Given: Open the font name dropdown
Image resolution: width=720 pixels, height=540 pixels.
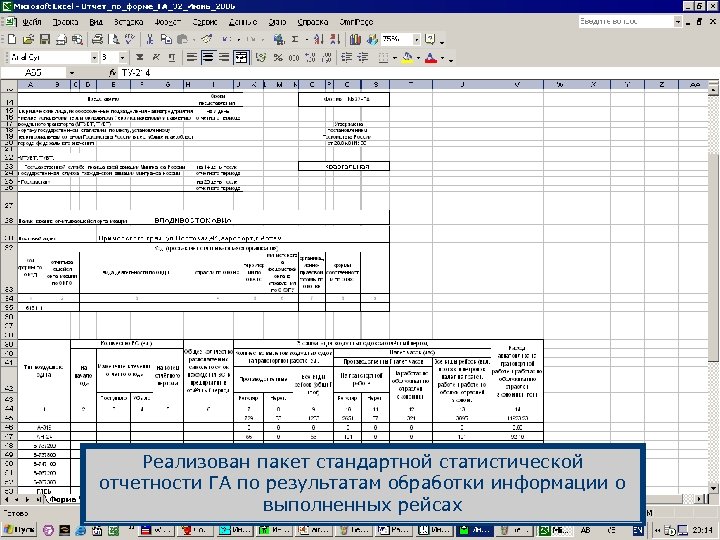Looking at the screenshot, I should (94, 57).
